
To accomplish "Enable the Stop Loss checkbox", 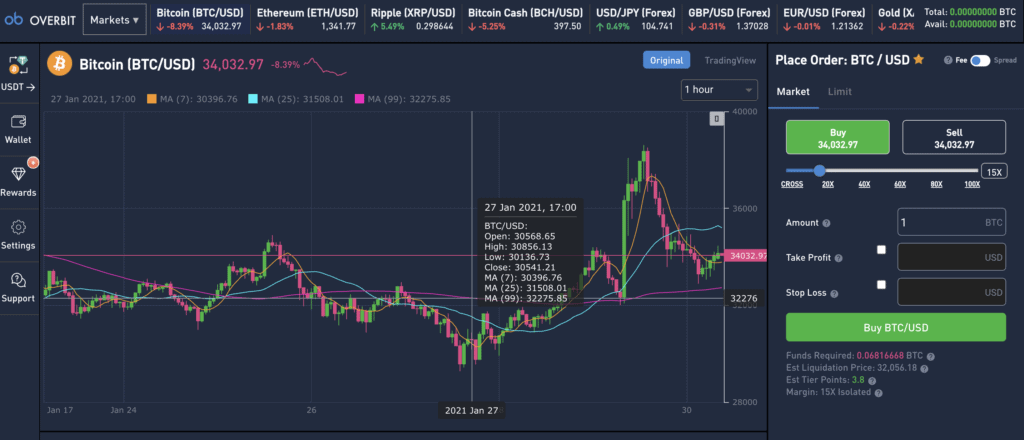I will click(882, 285).
